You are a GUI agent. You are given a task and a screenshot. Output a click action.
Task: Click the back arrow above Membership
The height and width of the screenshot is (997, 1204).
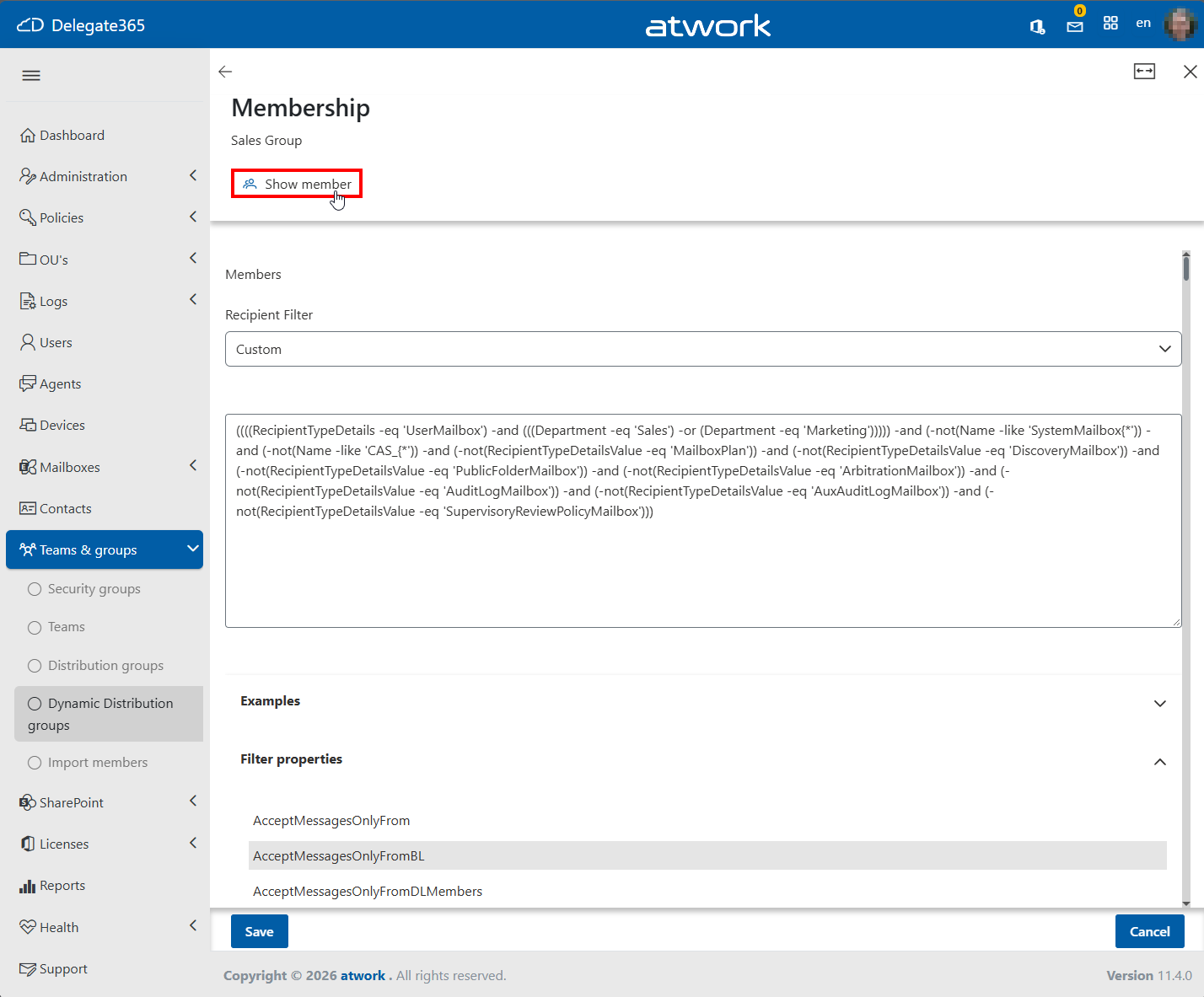click(225, 72)
